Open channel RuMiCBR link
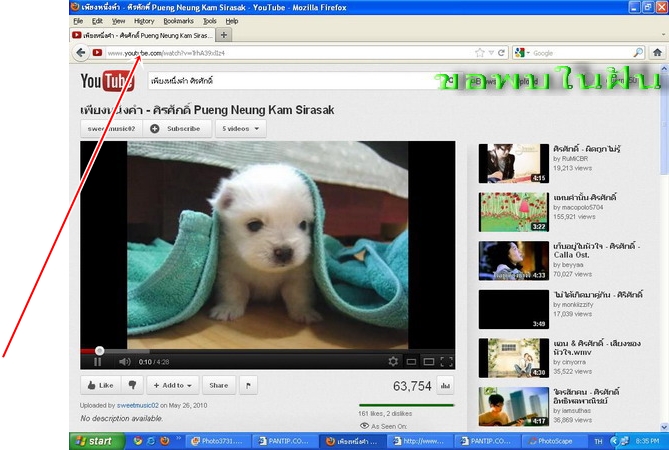669x450 pixels. (x=575, y=159)
